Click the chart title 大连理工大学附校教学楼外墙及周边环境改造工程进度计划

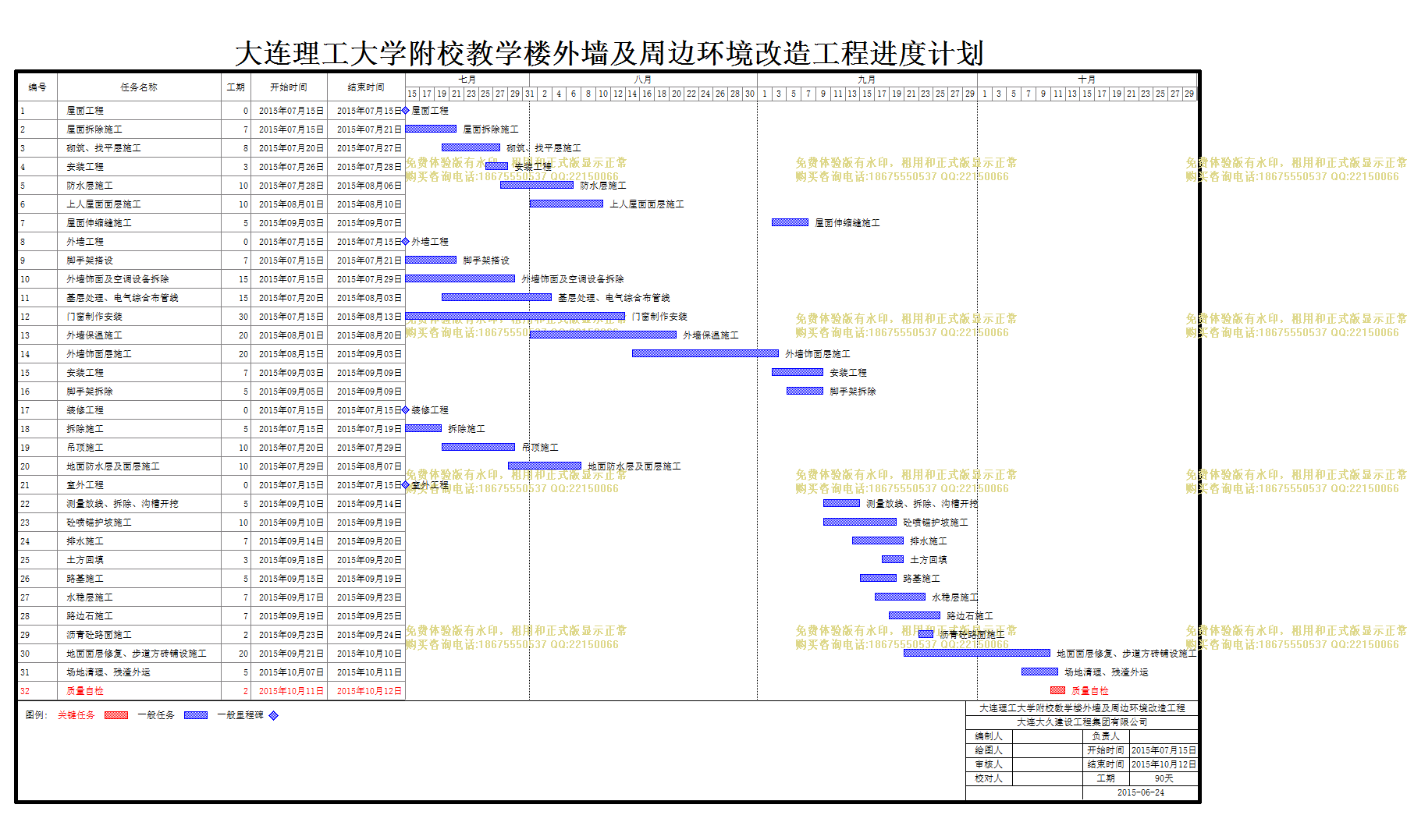click(609, 53)
